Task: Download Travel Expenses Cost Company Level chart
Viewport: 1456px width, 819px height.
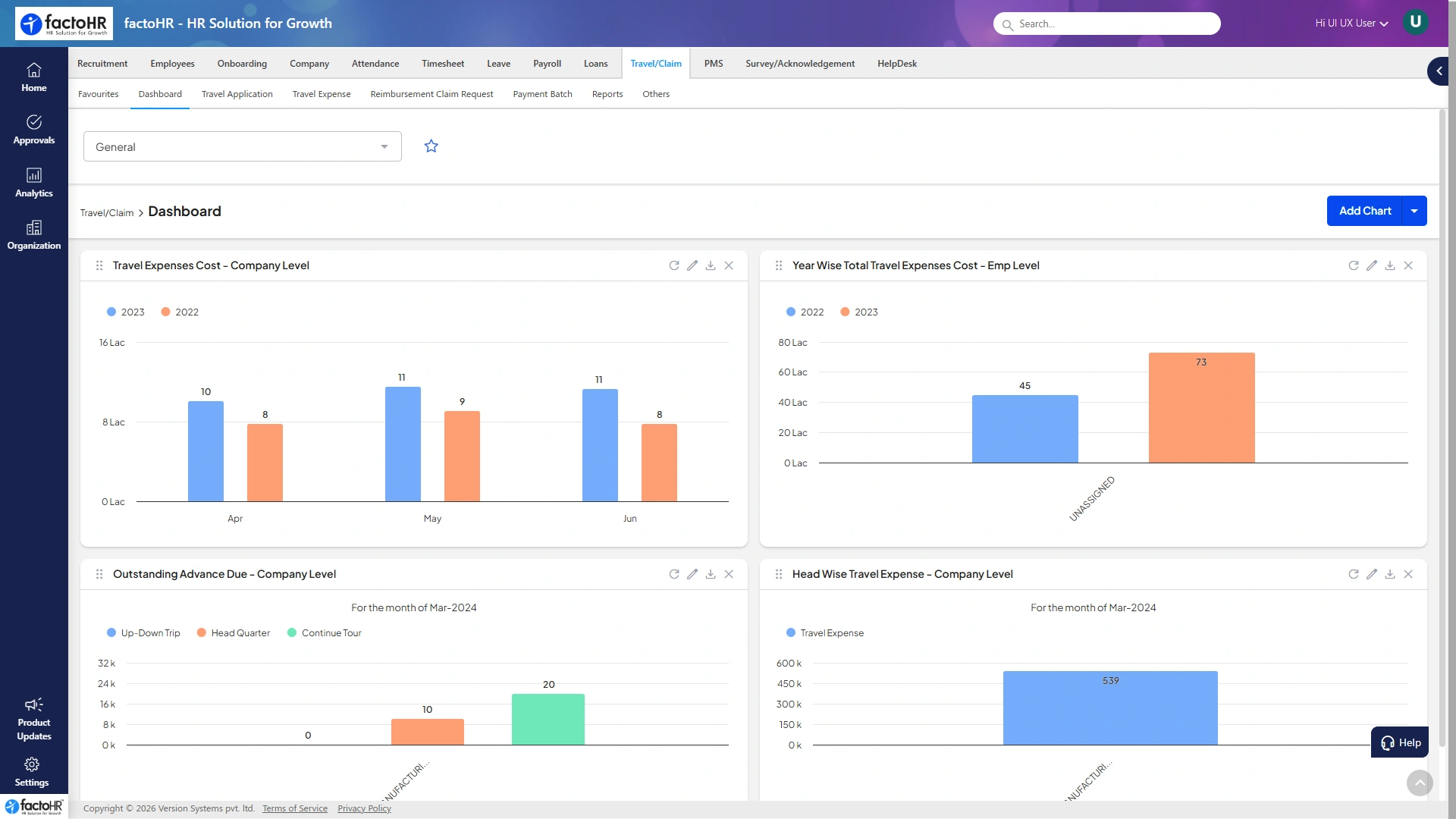Action: [x=711, y=265]
